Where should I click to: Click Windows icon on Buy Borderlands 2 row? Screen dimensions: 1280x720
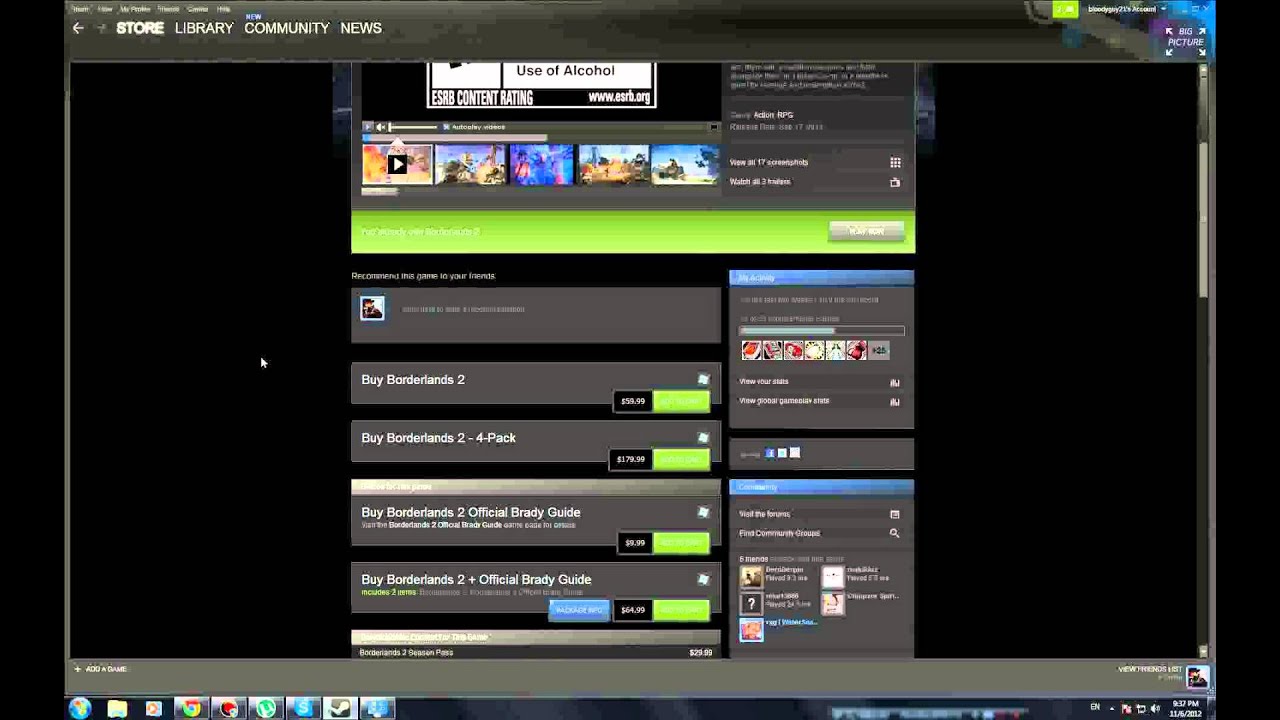pos(703,379)
